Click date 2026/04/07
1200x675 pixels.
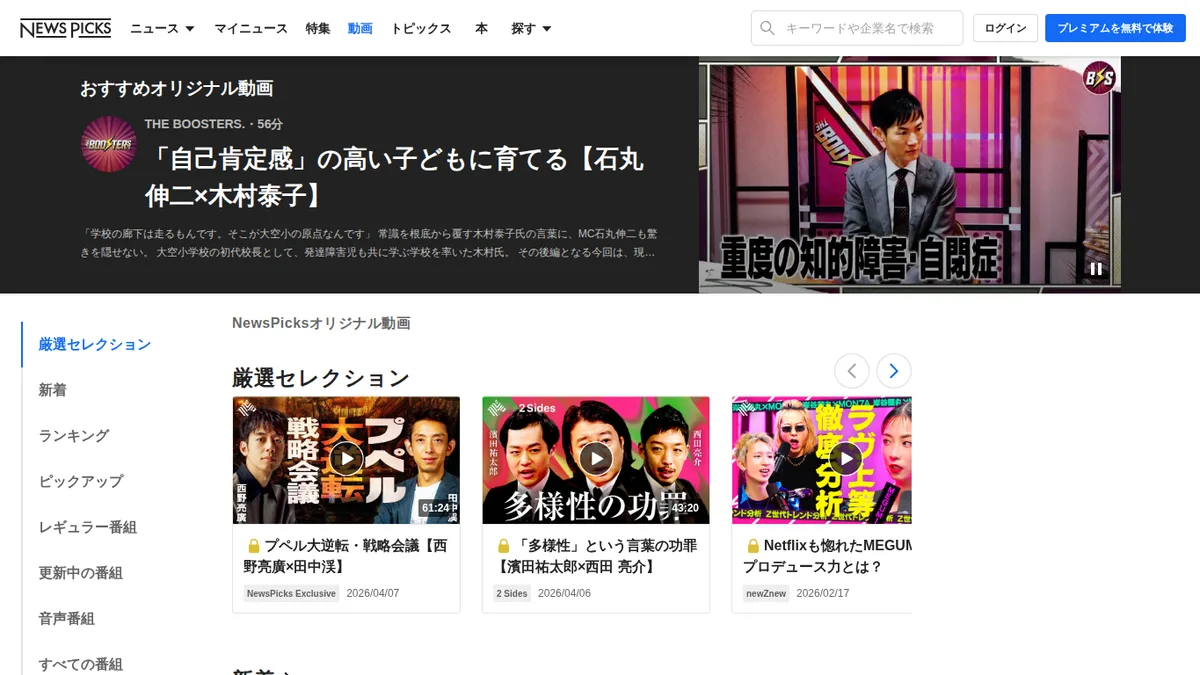(373, 593)
